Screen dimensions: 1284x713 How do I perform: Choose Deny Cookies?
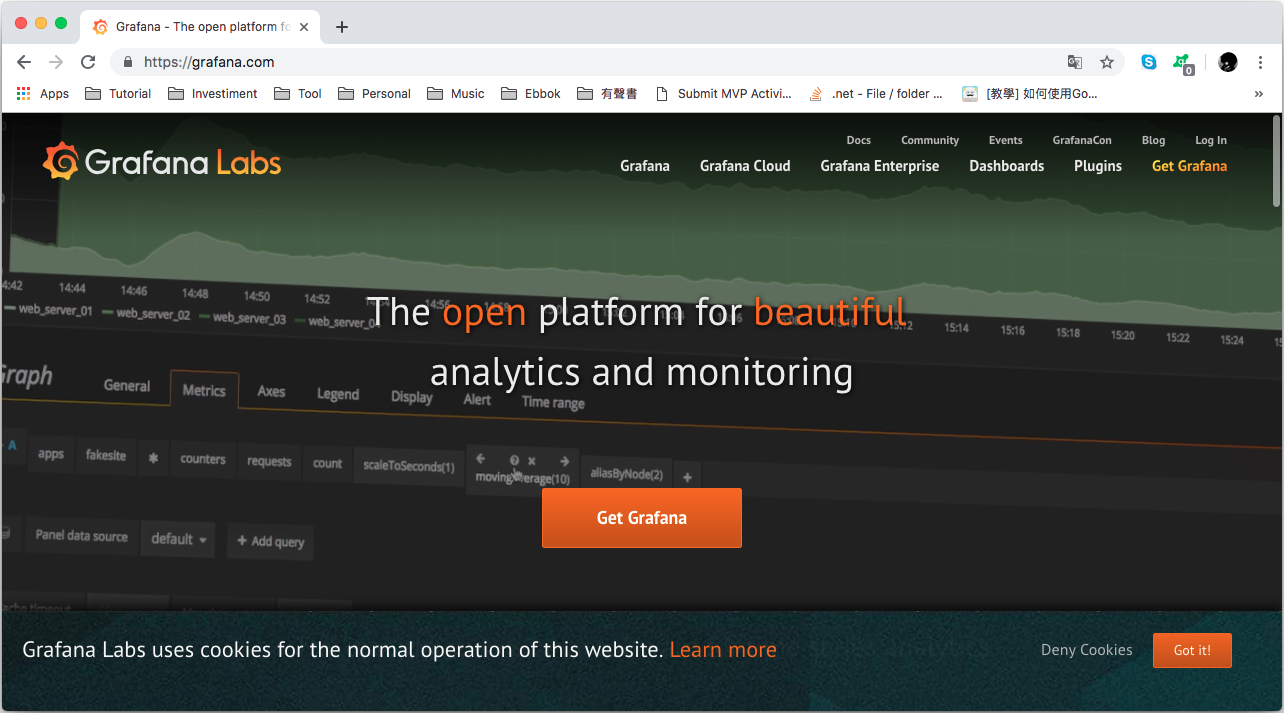coord(1087,650)
